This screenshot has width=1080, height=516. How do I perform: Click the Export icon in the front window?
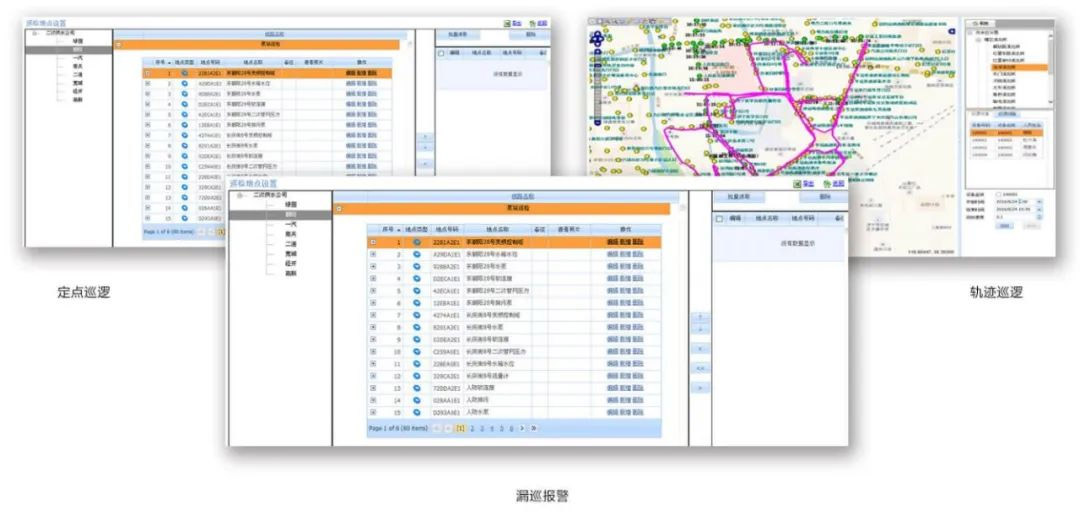click(796, 184)
